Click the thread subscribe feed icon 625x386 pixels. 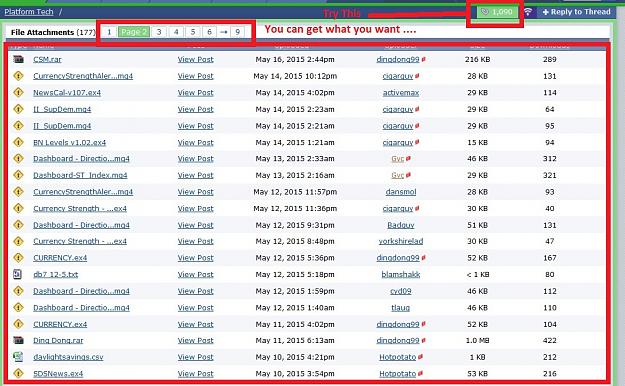(528, 12)
